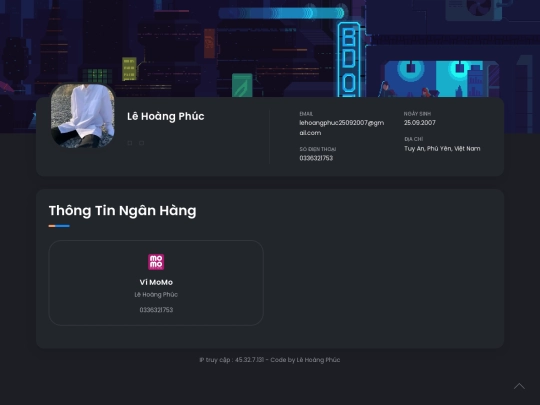Screen dimensions: 540x405
Task: Click the NGÀY SINH field label
Action: [417, 114]
